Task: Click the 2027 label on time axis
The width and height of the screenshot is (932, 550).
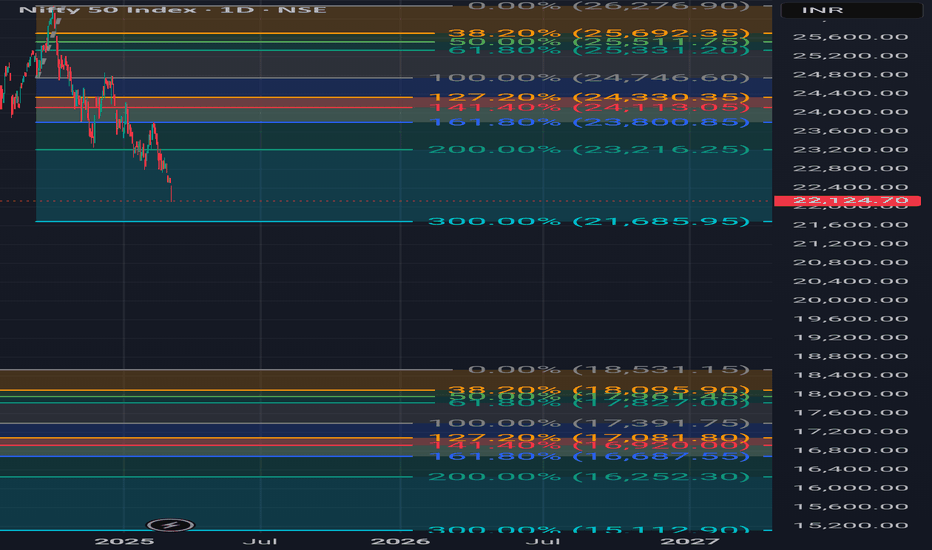Action: 690,541
